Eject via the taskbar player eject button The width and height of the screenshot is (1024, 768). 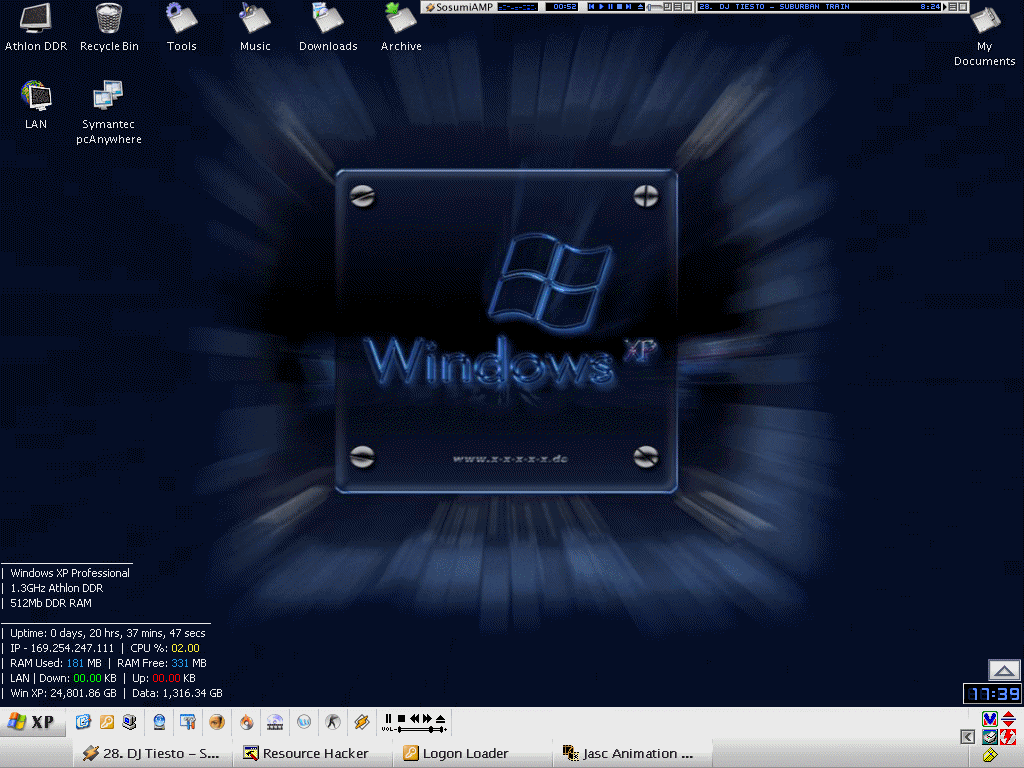440,718
